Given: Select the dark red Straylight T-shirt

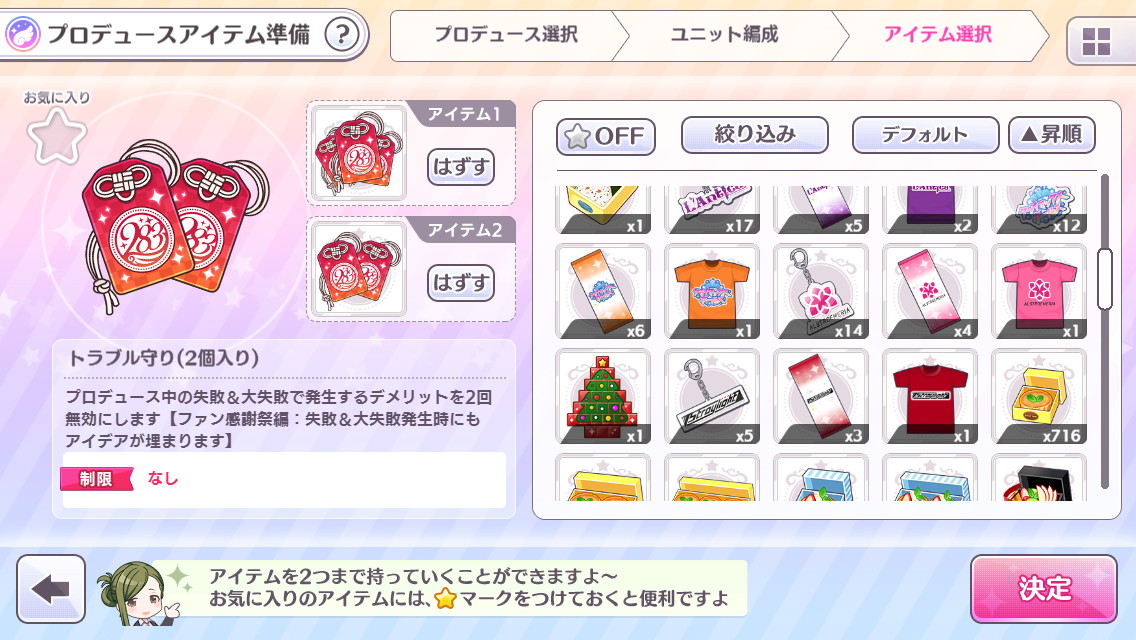Looking at the screenshot, I should point(930,396).
